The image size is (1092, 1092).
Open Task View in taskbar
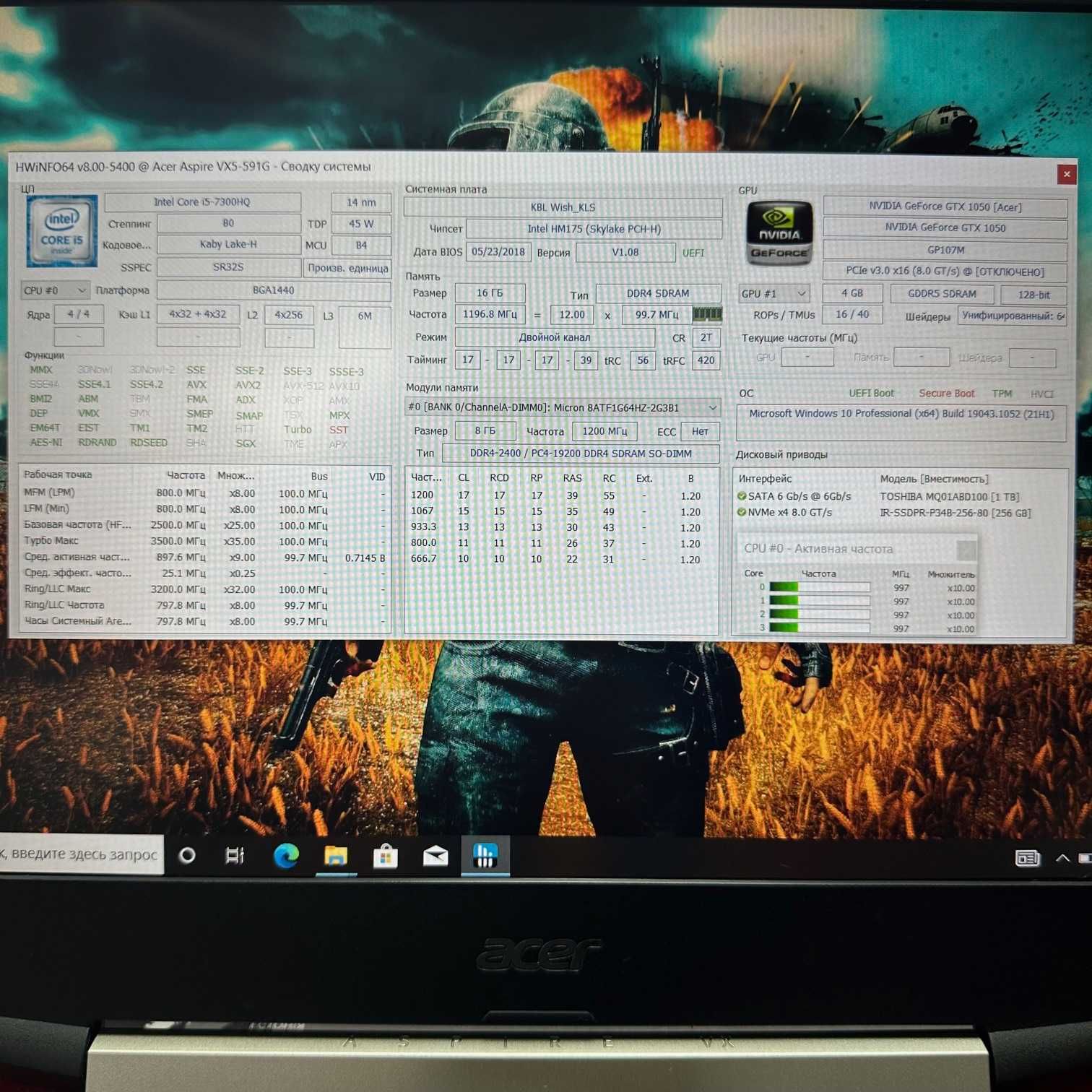235,856
